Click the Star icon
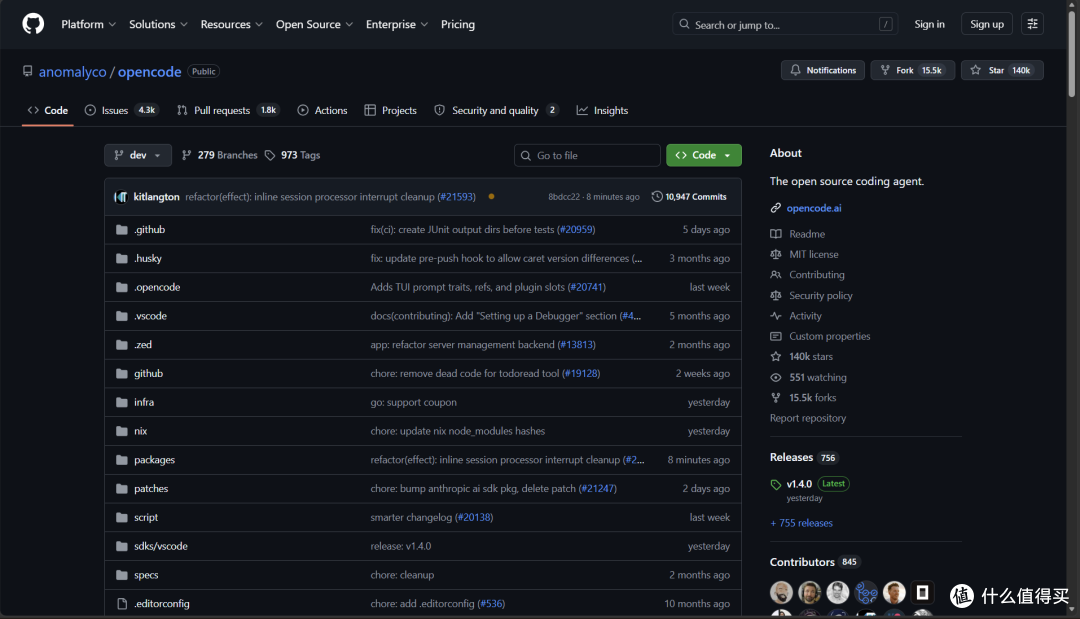 click(975, 70)
